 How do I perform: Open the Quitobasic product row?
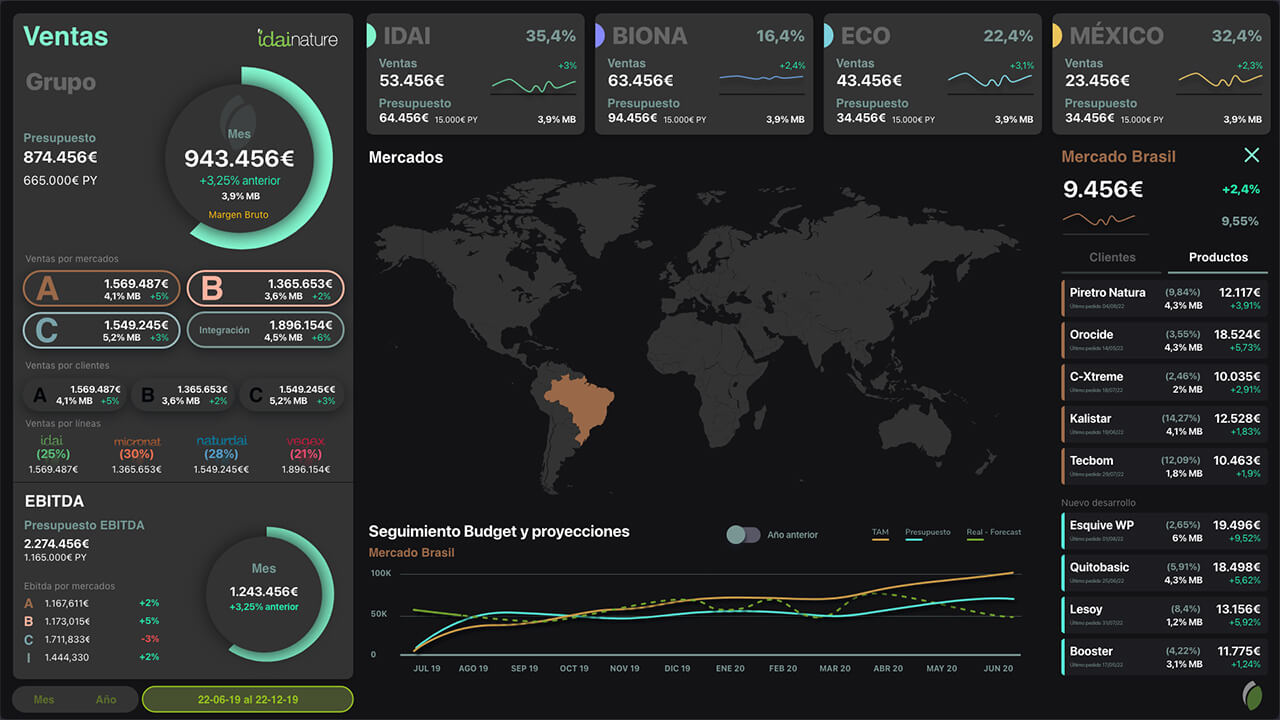pos(1164,572)
